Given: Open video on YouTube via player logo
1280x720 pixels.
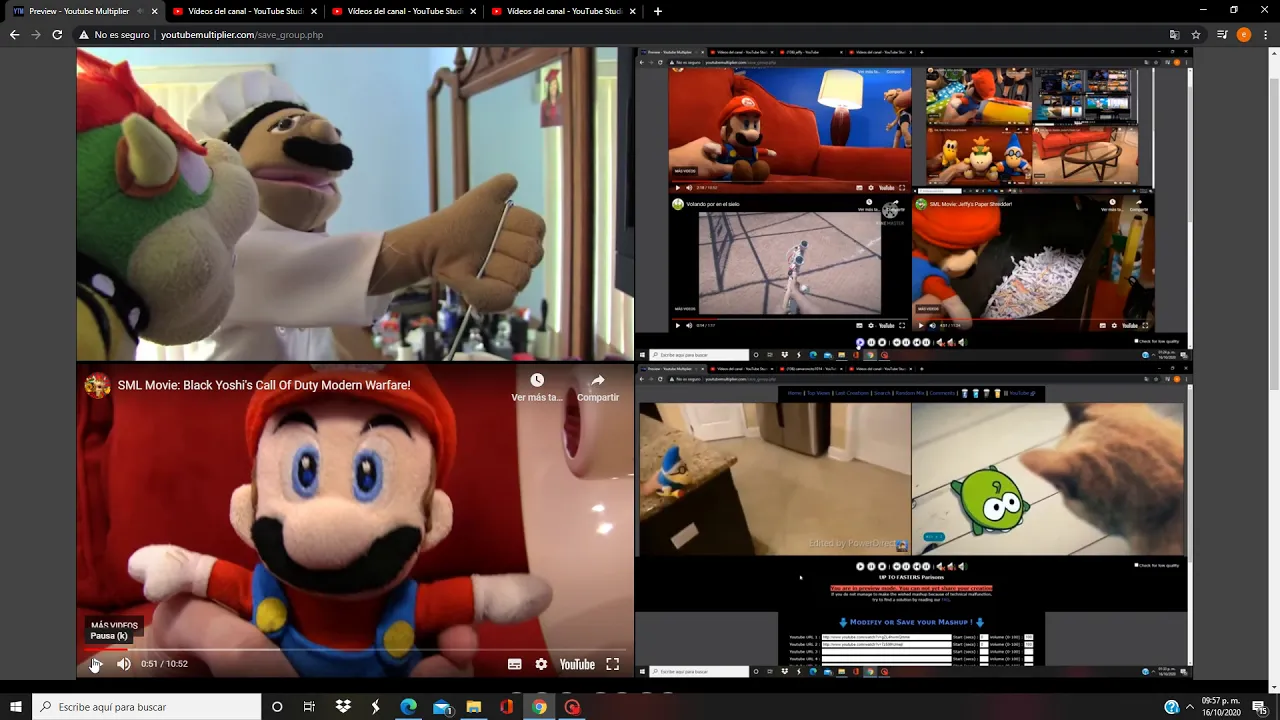Looking at the screenshot, I should coord(577,664).
